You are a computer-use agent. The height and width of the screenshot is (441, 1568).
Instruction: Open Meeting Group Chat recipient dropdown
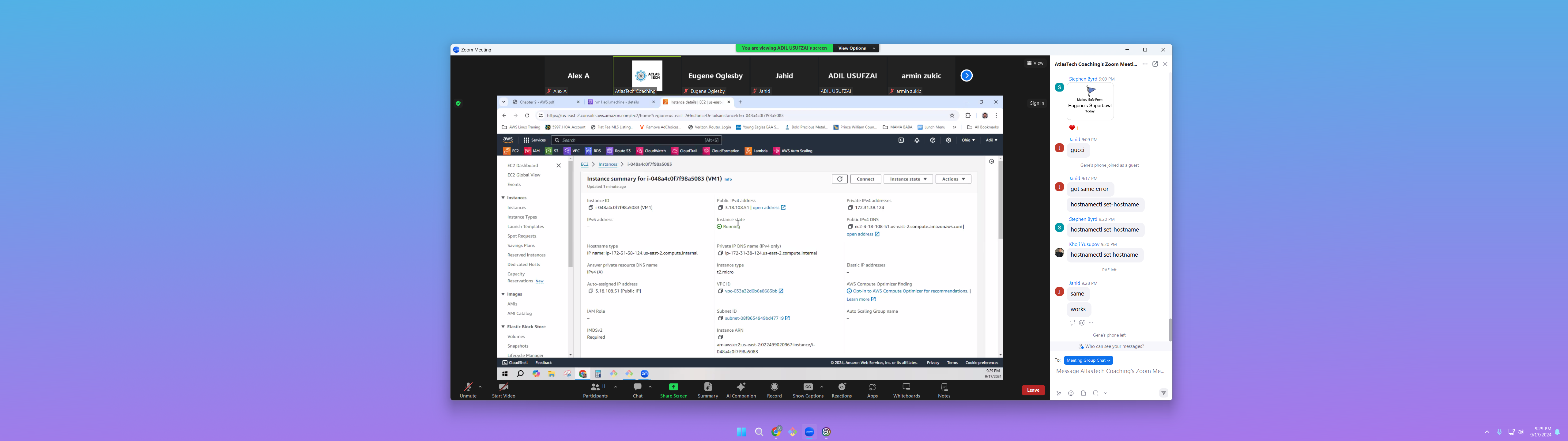click(1088, 360)
